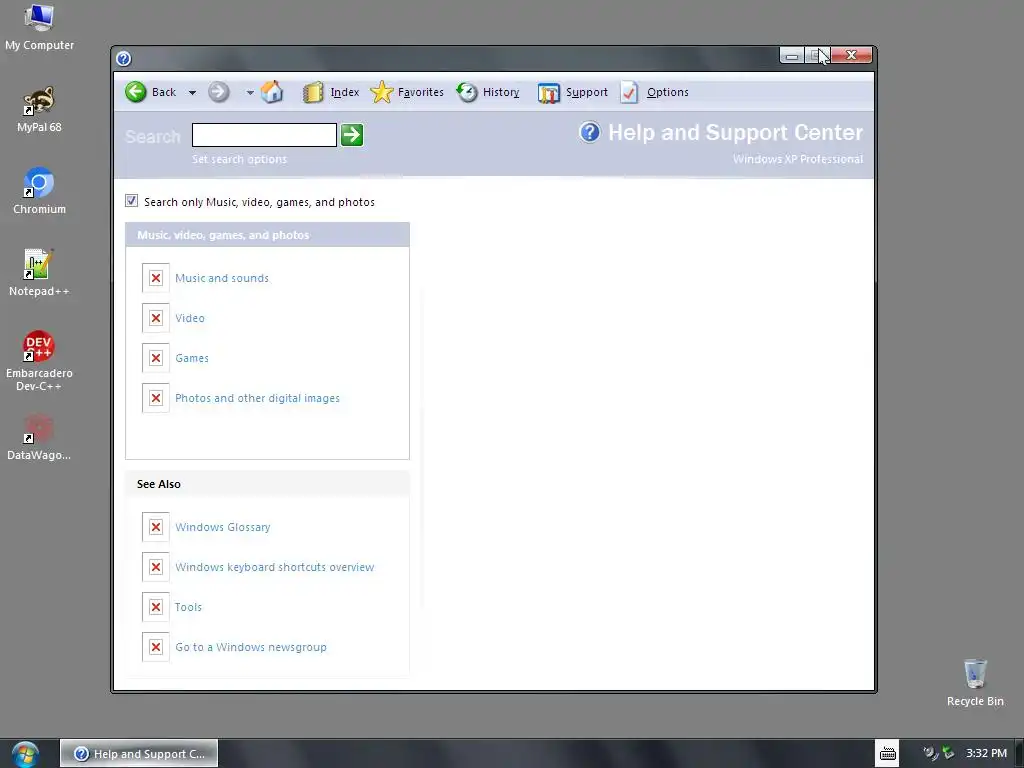Open the Video topic link
The width and height of the screenshot is (1024, 768).
tap(190, 318)
